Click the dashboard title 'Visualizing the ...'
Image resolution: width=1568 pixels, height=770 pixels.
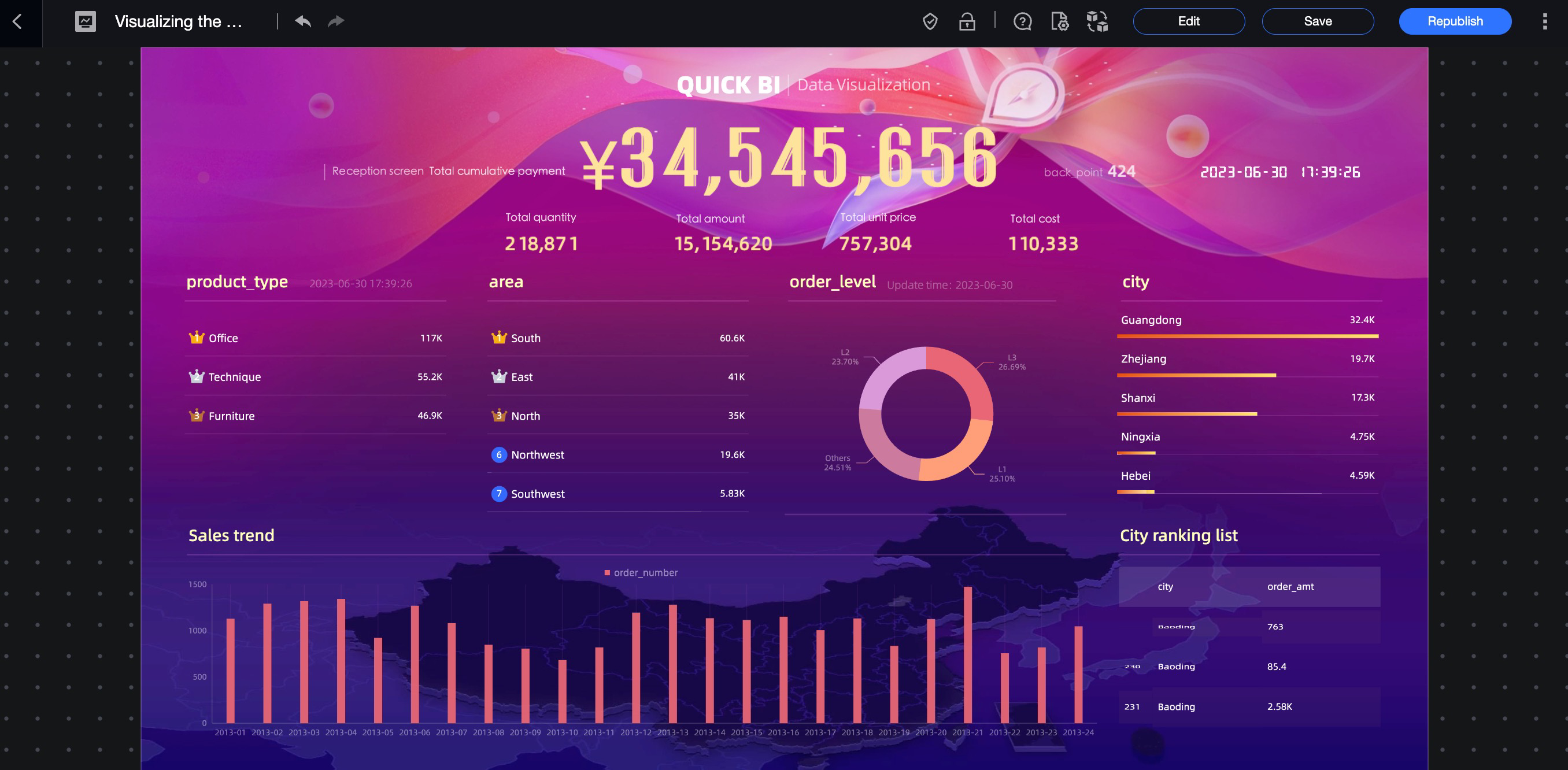178,22
